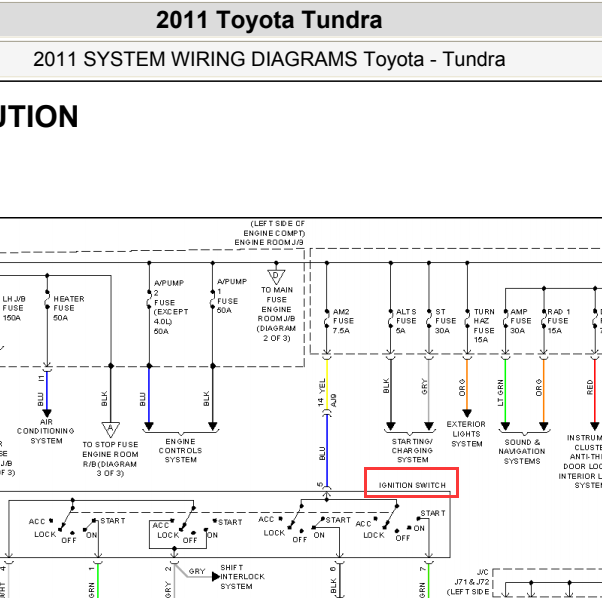Click the 'LH J/B FUSE 150A' label
Screen dimensions: 602x598
pyautogui.click(x=13, y=308)
